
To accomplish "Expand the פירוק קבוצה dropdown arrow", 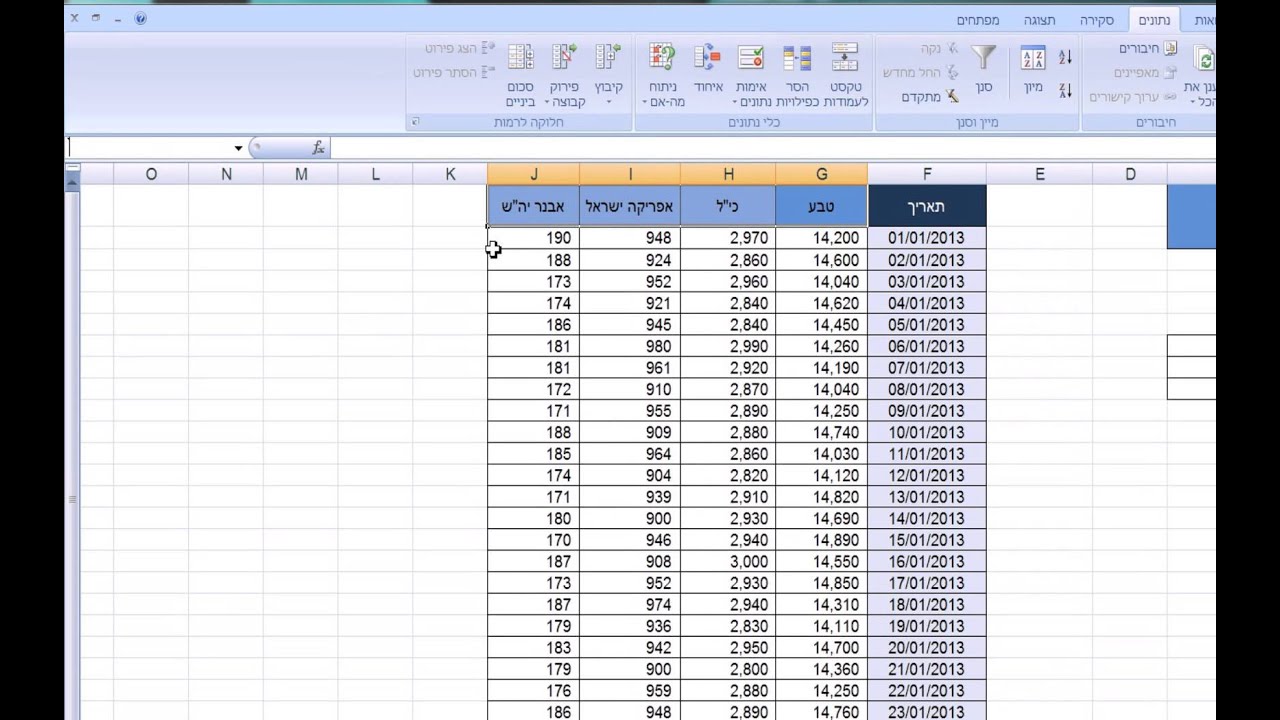I will 547,102.
